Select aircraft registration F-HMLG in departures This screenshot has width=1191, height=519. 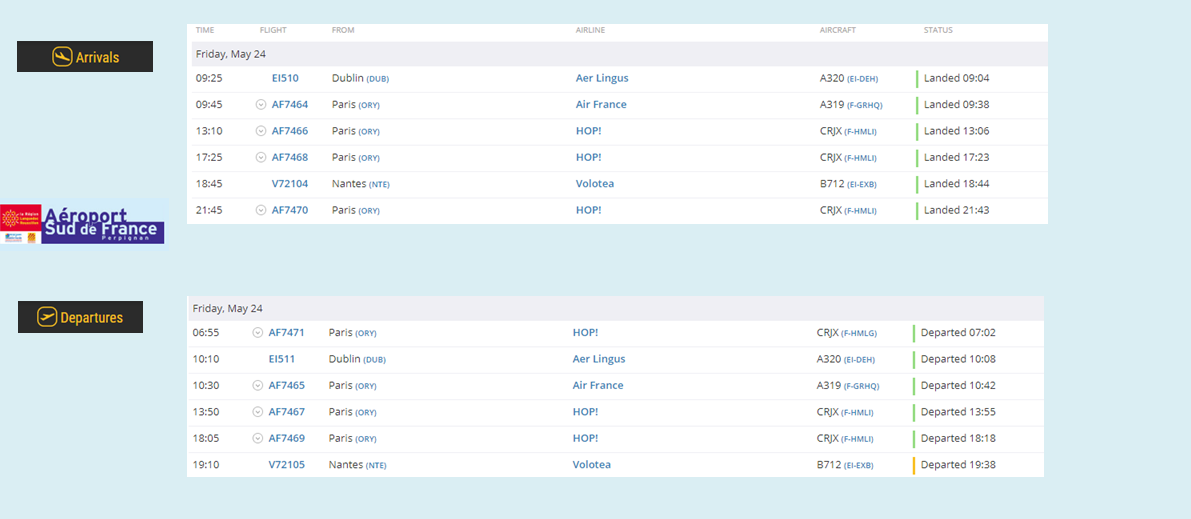(x=861, y=333)
